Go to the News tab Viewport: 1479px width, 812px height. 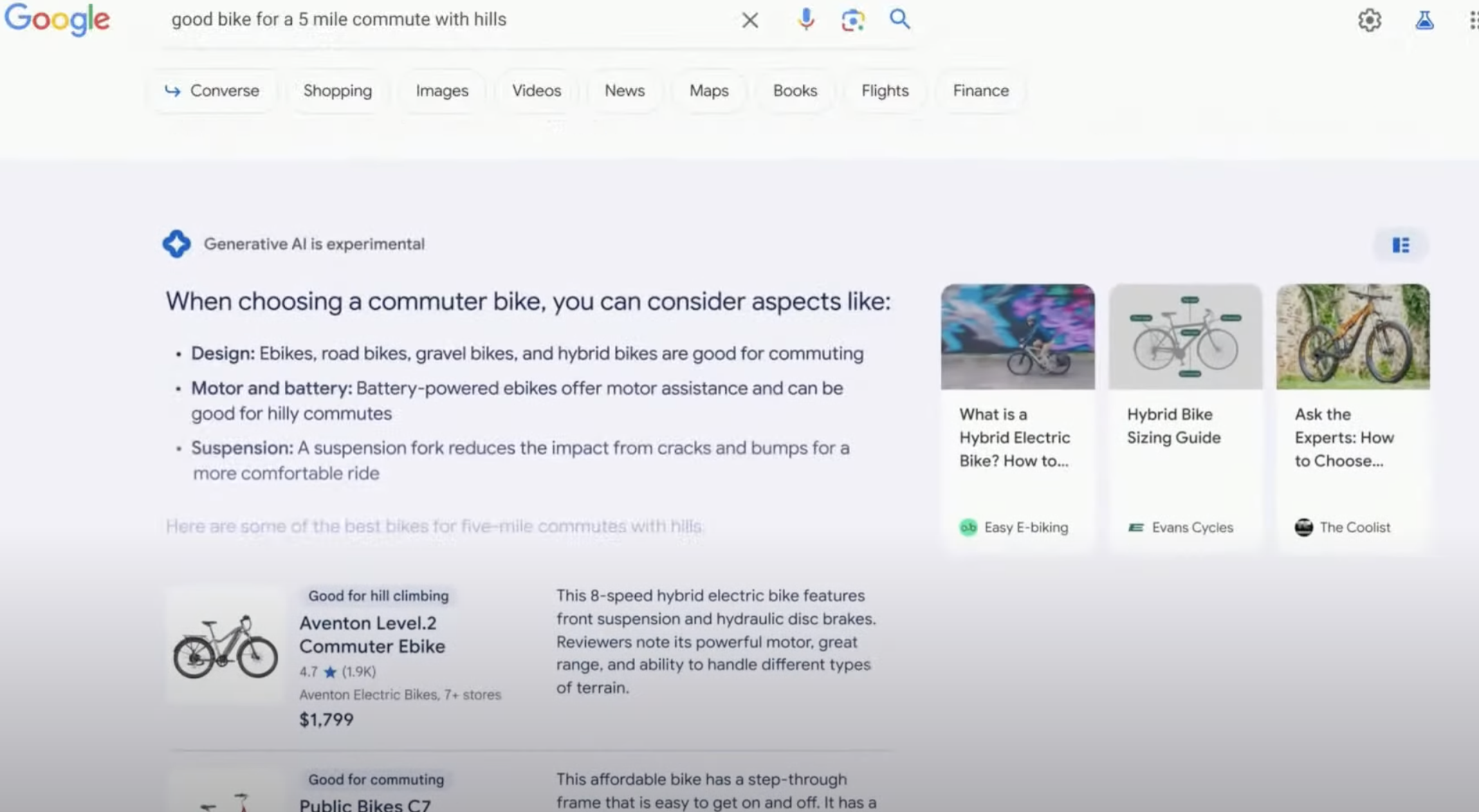click(x=625, y=91)
